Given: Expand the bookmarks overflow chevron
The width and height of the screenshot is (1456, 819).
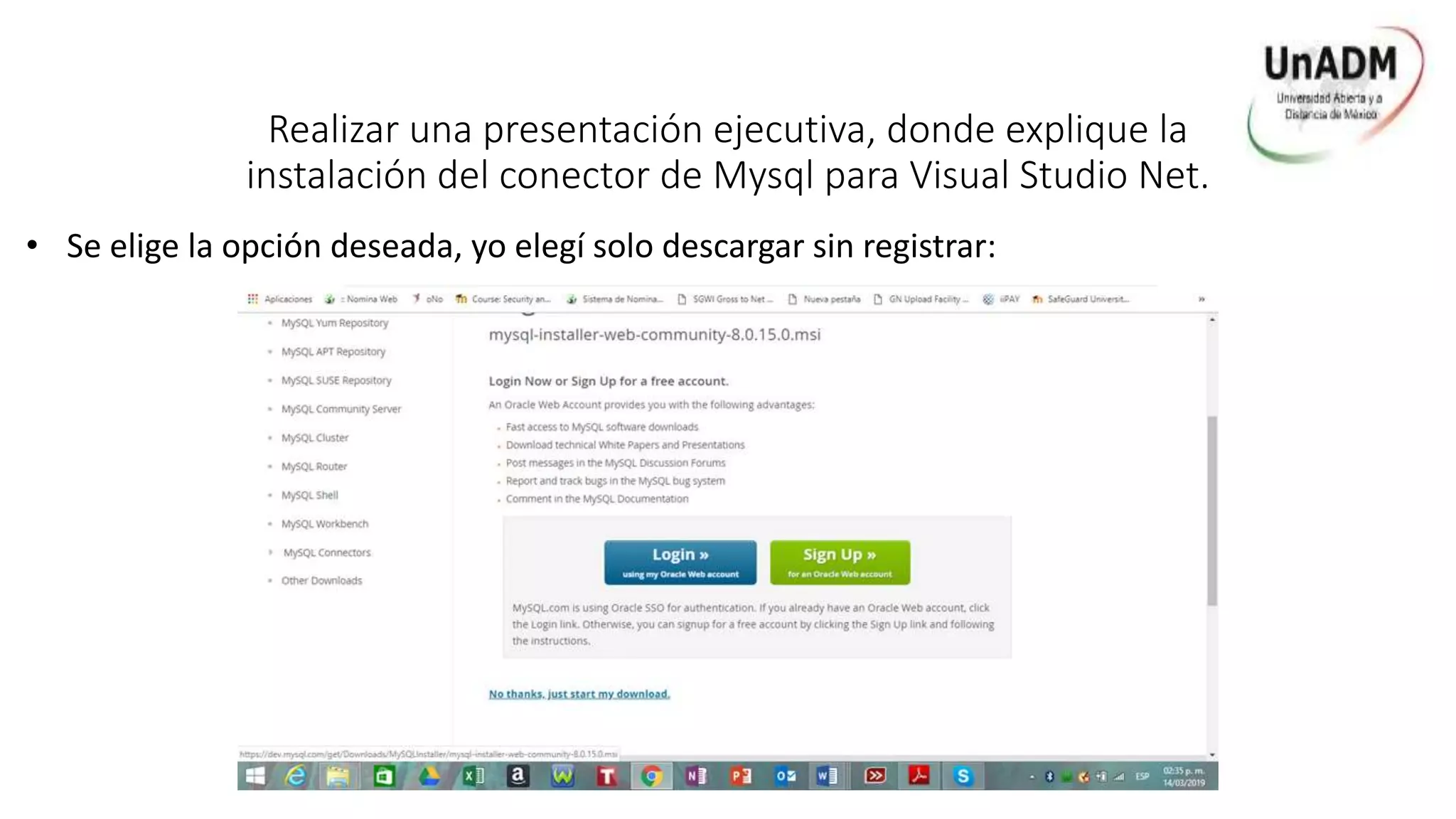Looking at the screenshot, I should tap(1201, 299).
